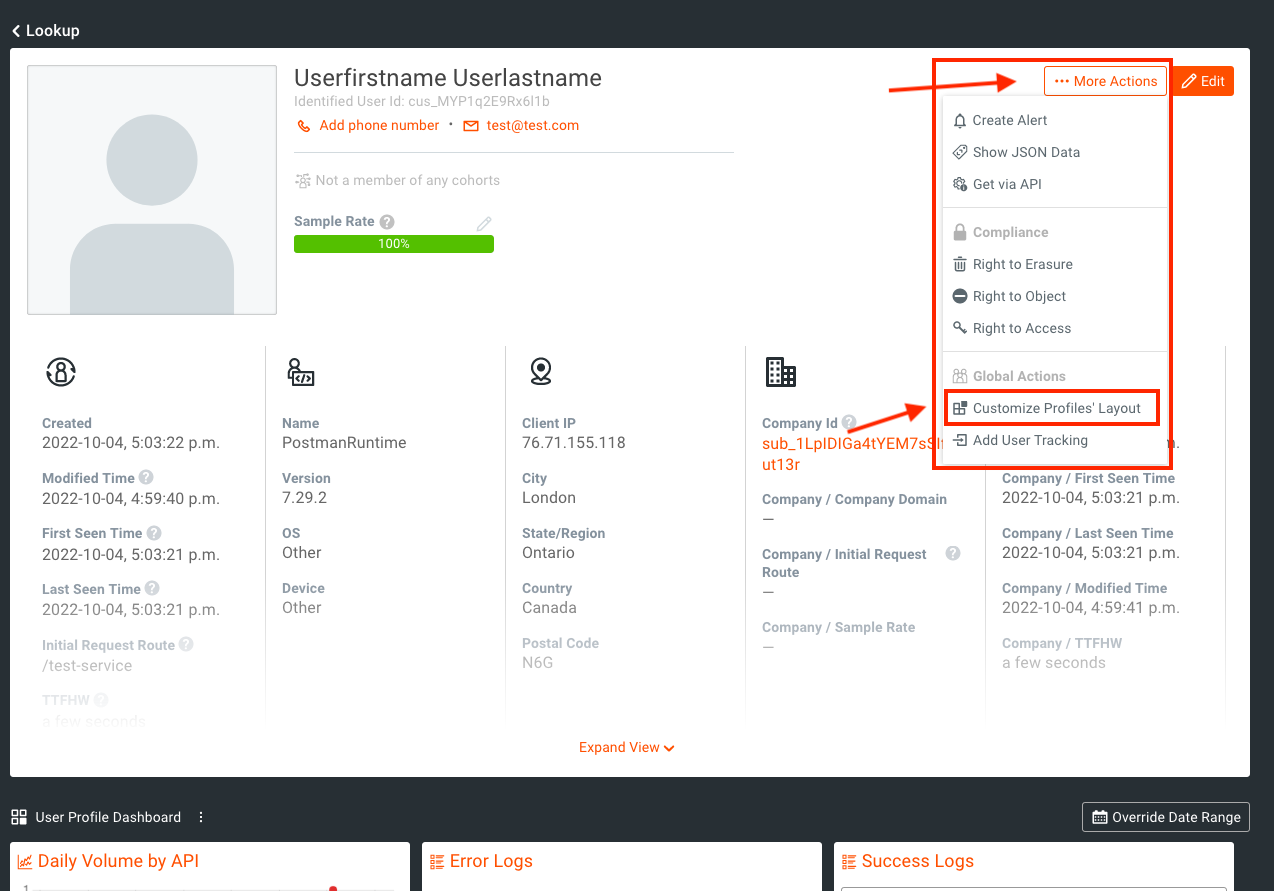Click the Edit button
The height and width of the screenshot is (891, 1274).
pos(1203,81)
